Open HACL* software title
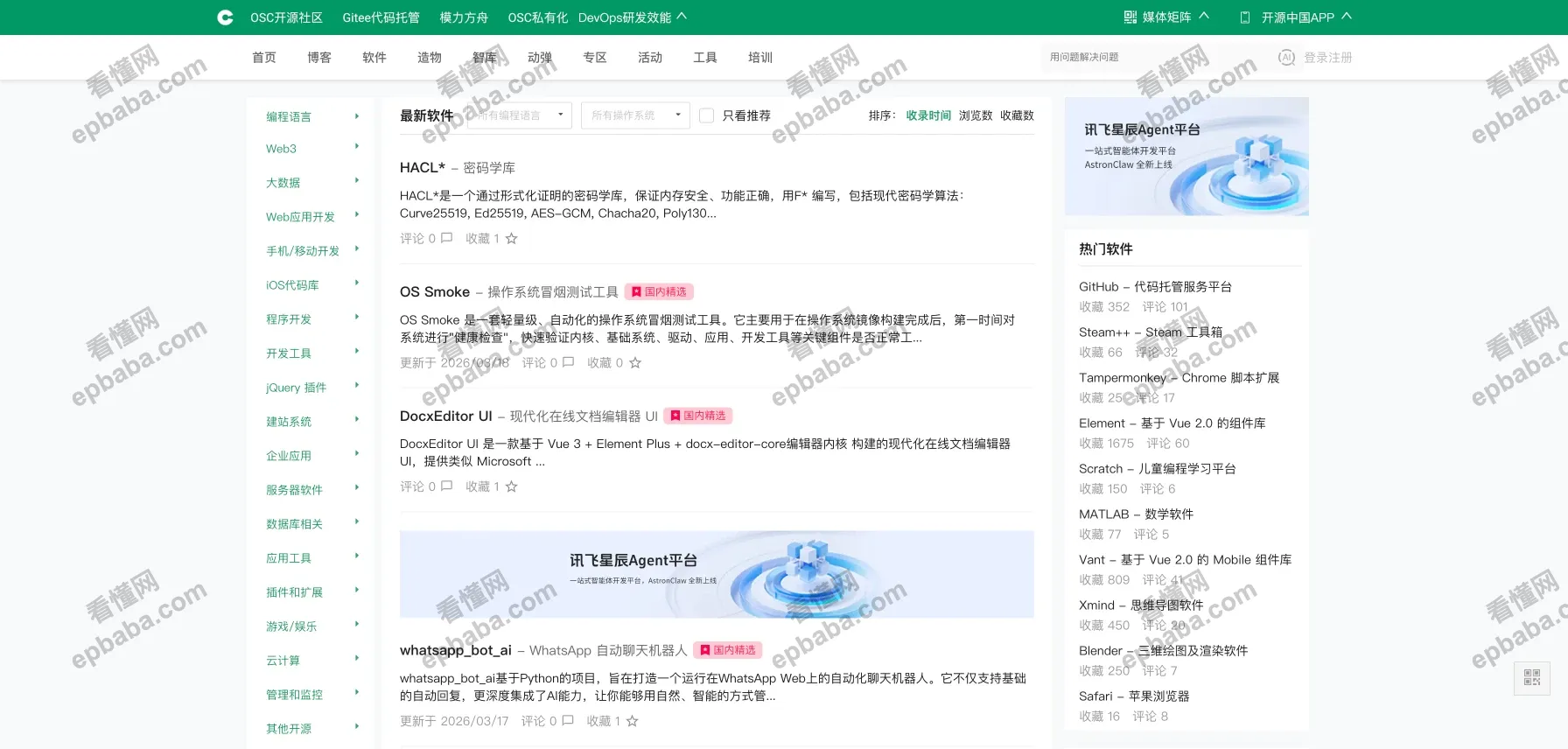Image resolution: width=1568 pixels, height=749 pixels. point(423,168)
